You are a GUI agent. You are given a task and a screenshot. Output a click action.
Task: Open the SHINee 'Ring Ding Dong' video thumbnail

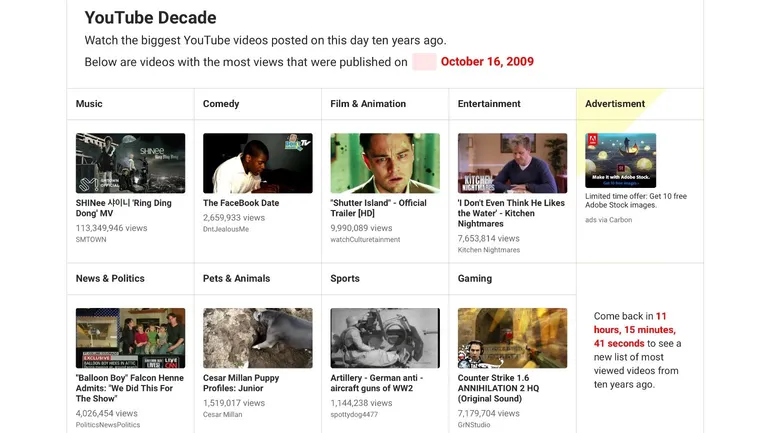tap(130, 163)
